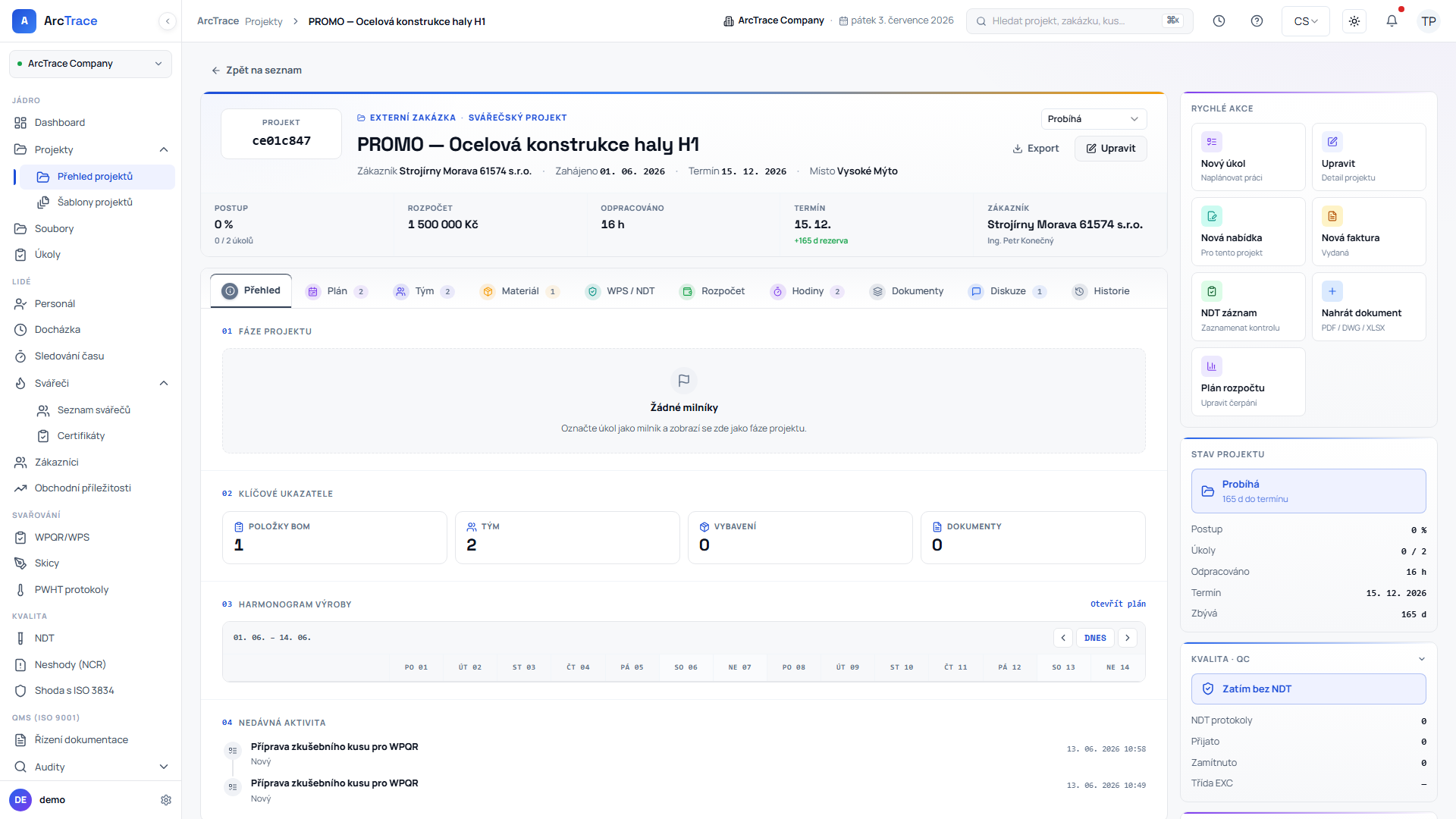Collapse the Svářeči sidebar group

click(164, 384)
